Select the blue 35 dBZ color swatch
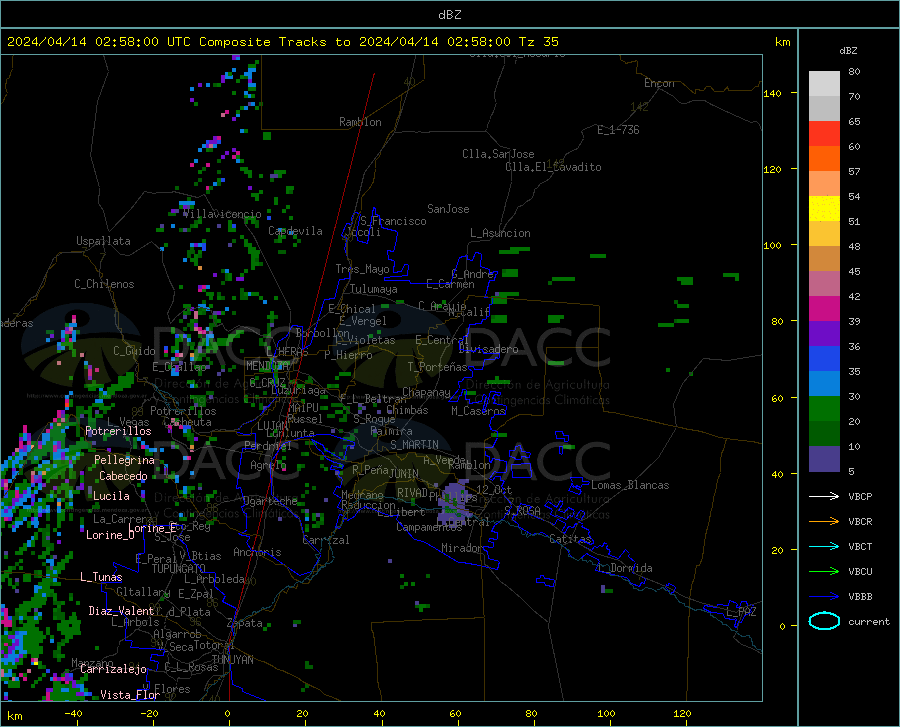 pyautogui.click(x=824, y=359)
